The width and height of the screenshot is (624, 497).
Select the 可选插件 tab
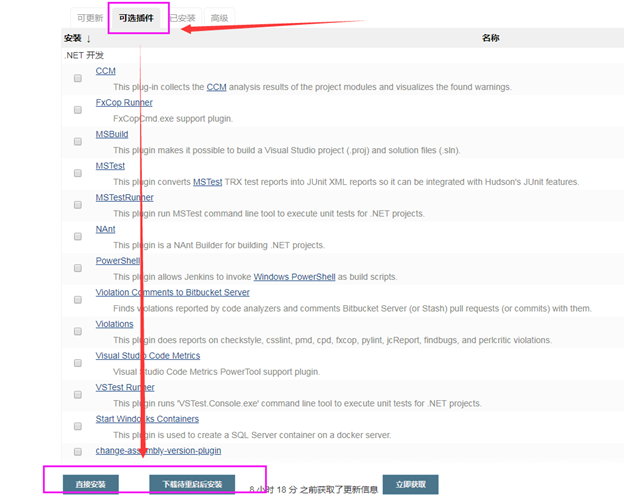(136, 18)
